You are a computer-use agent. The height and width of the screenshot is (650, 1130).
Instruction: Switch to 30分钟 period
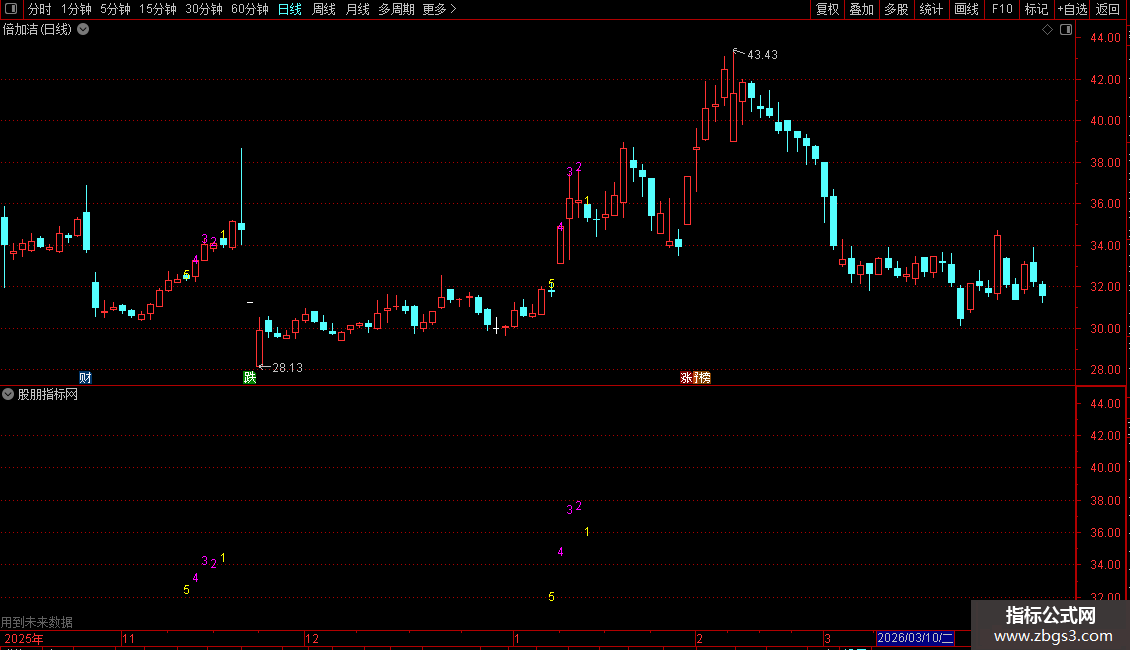[204, 9]
